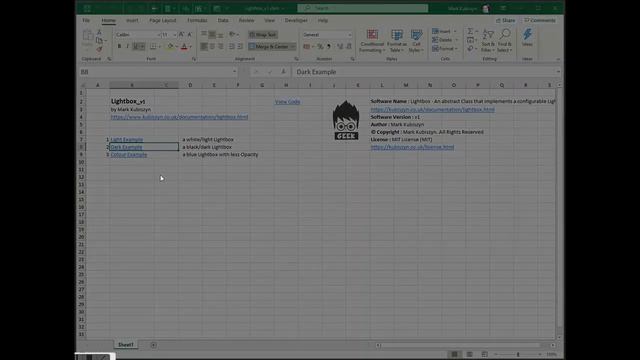640x360 pixels.
Task: Click the Decrease Indent icon
Action: click(231, 47)
